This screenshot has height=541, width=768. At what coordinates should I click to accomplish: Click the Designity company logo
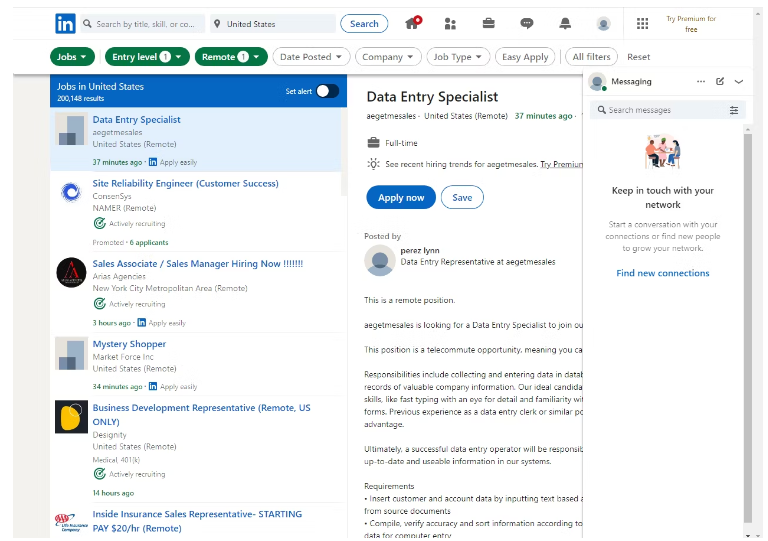tap(71, 417)
